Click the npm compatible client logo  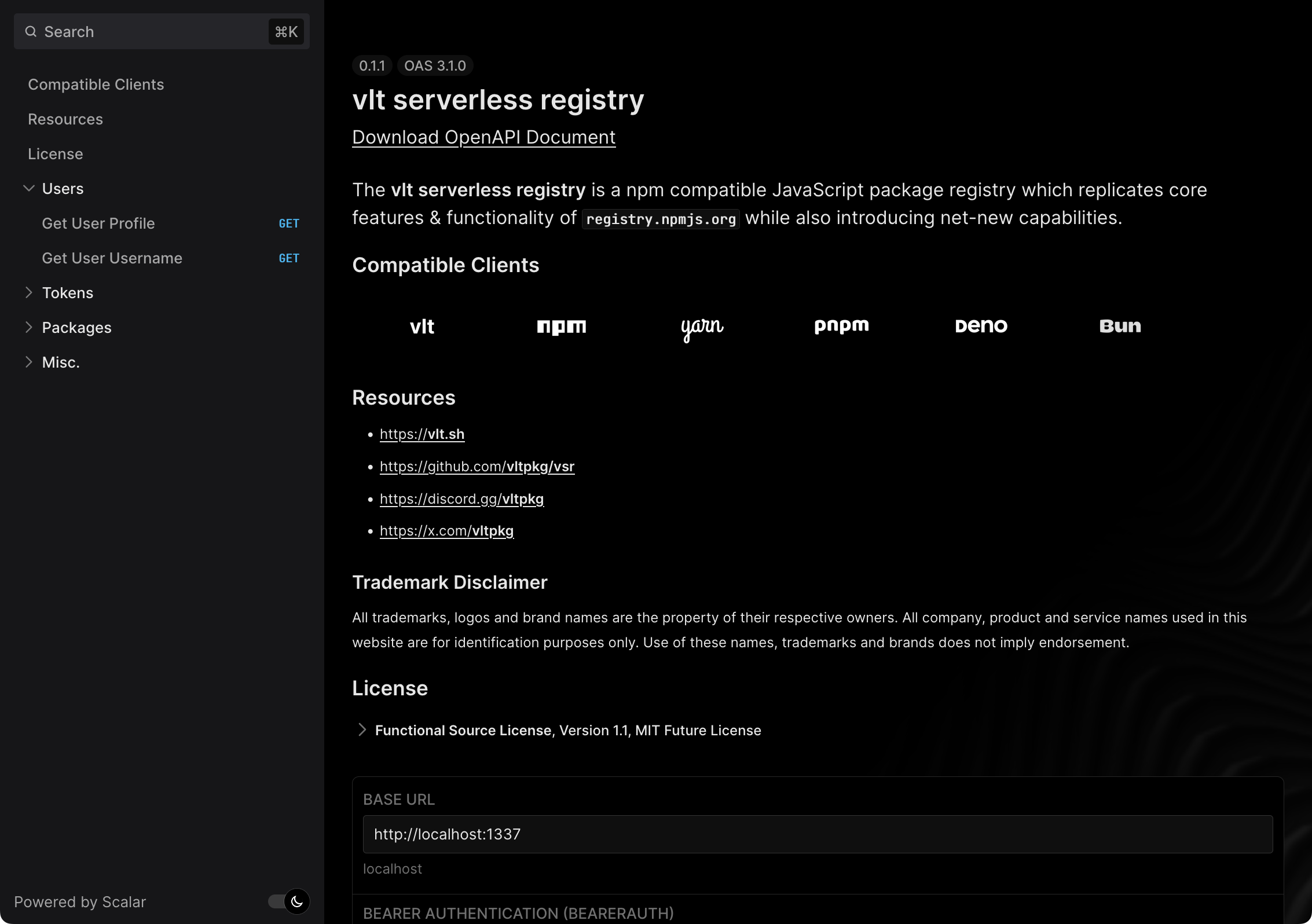pos(562,327)
